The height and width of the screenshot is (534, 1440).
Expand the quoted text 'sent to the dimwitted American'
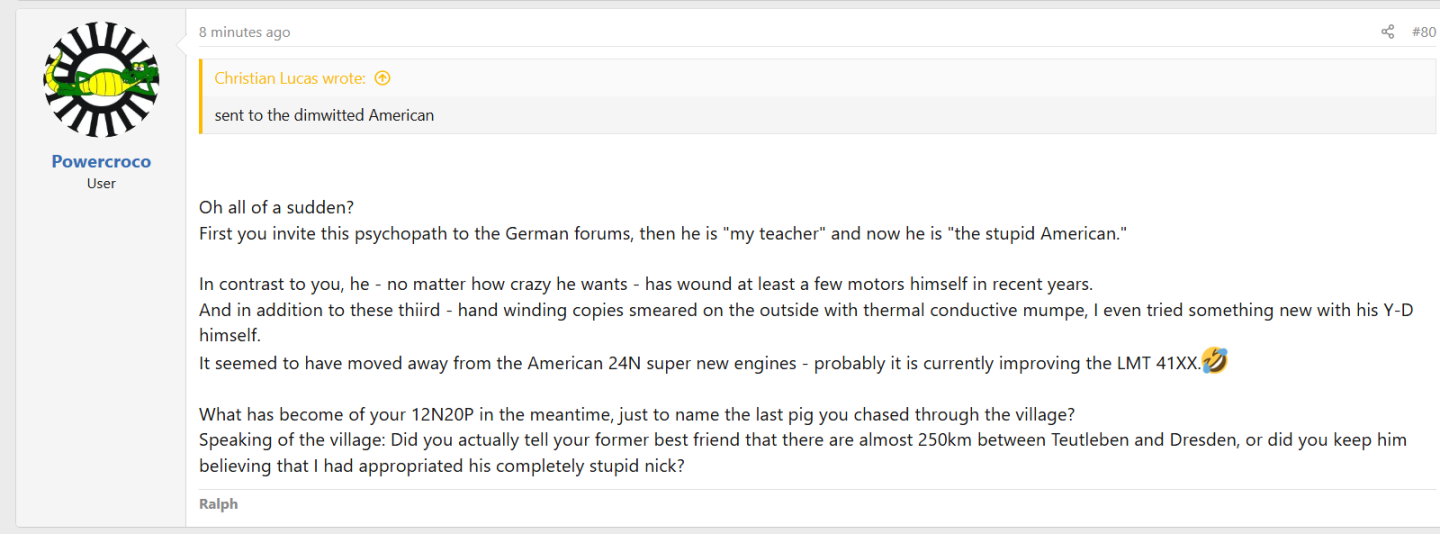[x=324, y=115]
